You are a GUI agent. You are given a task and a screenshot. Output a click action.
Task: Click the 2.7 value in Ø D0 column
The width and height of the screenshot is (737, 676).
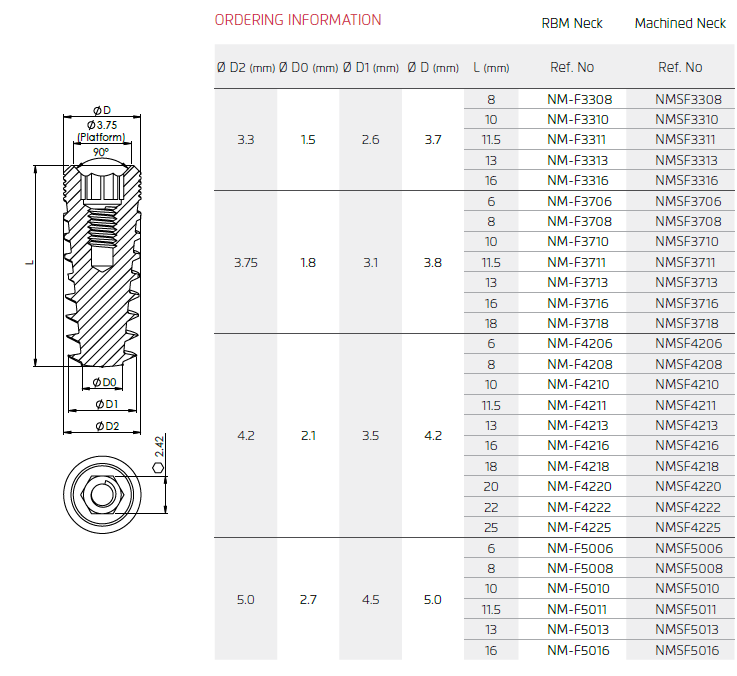click(x=308, y=599)
